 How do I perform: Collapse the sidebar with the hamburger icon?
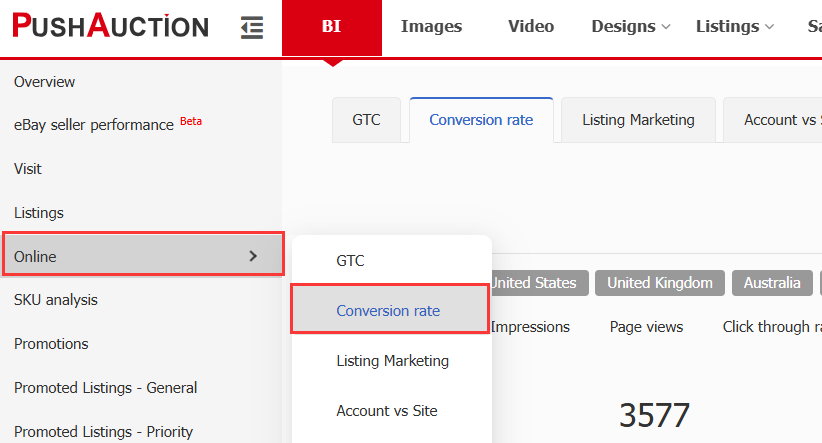click(252, 27)
